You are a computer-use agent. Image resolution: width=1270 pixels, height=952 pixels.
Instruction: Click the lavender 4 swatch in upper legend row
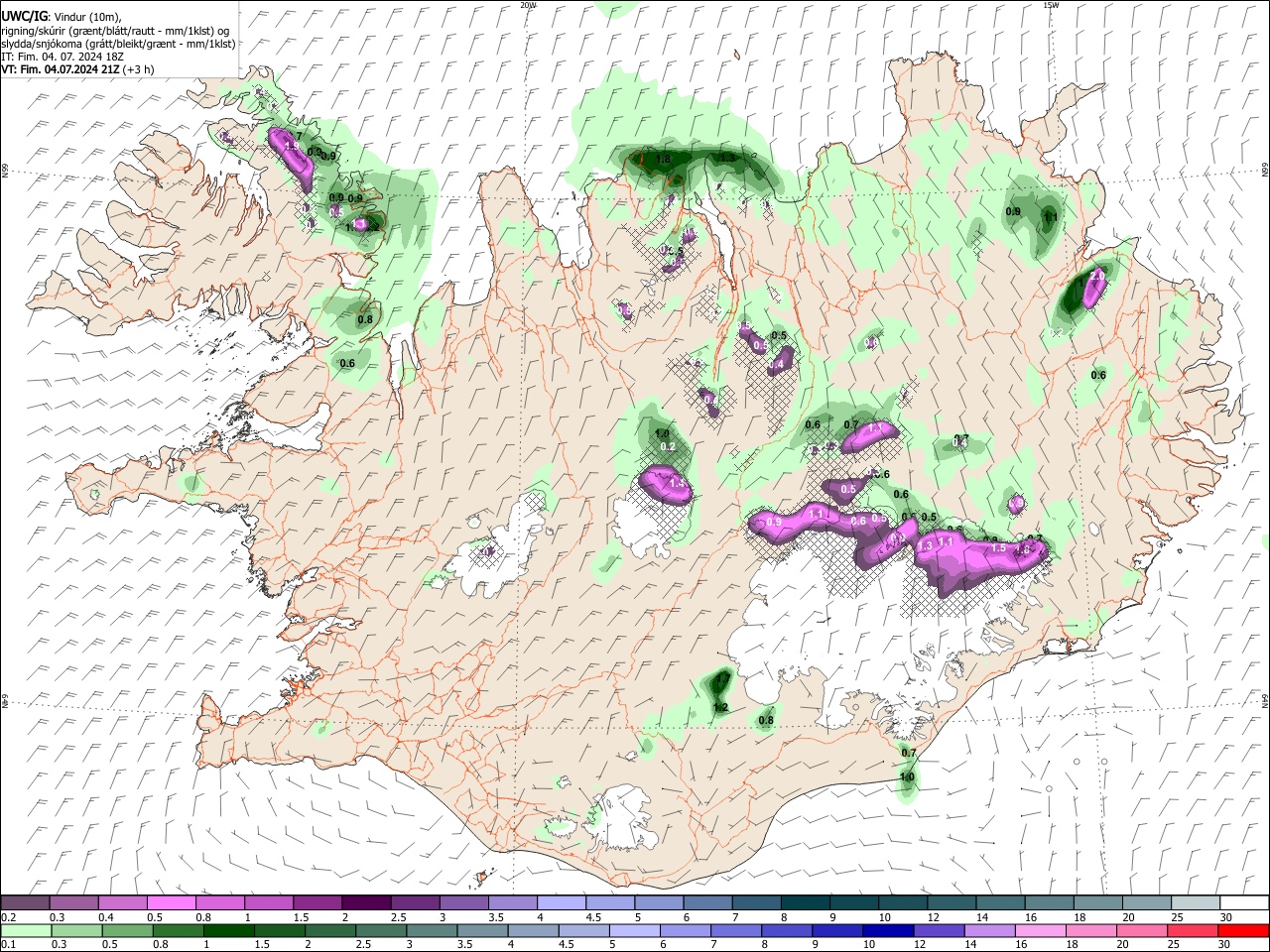(562, 903)
